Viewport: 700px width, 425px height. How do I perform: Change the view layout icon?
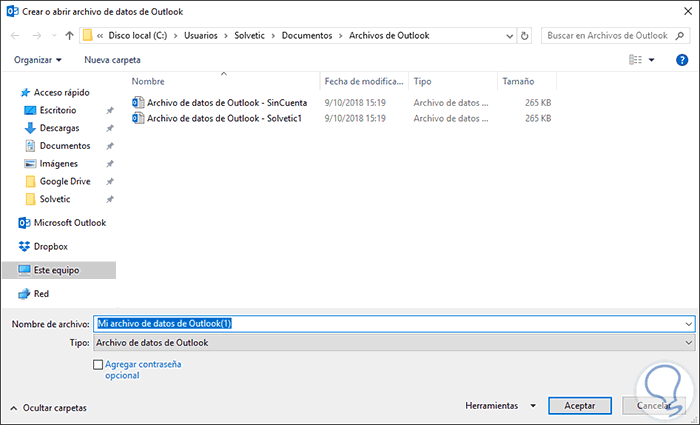(x=635, y=60)
